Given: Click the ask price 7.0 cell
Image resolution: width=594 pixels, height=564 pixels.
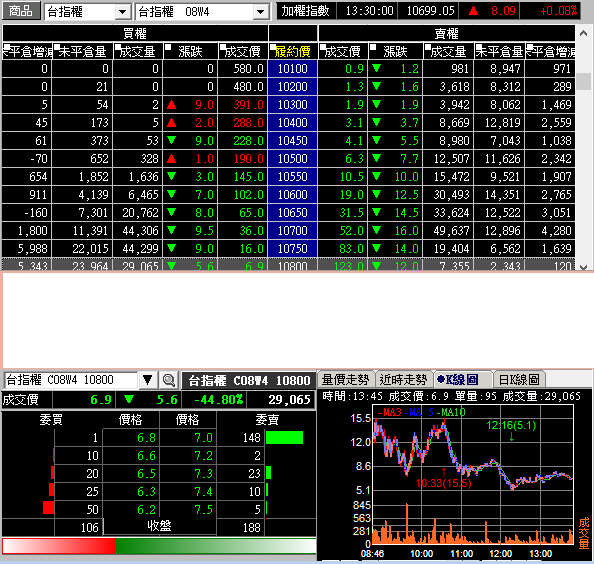Looking at the screenshot, I should coord(188,438).
